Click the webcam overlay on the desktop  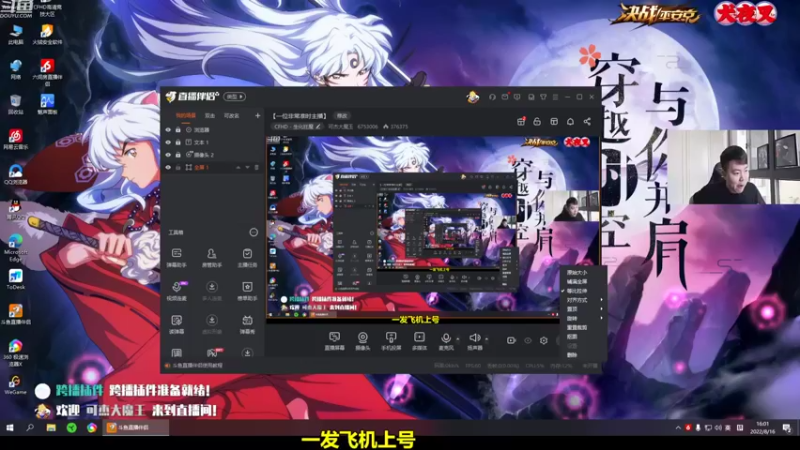coord(731,167)
